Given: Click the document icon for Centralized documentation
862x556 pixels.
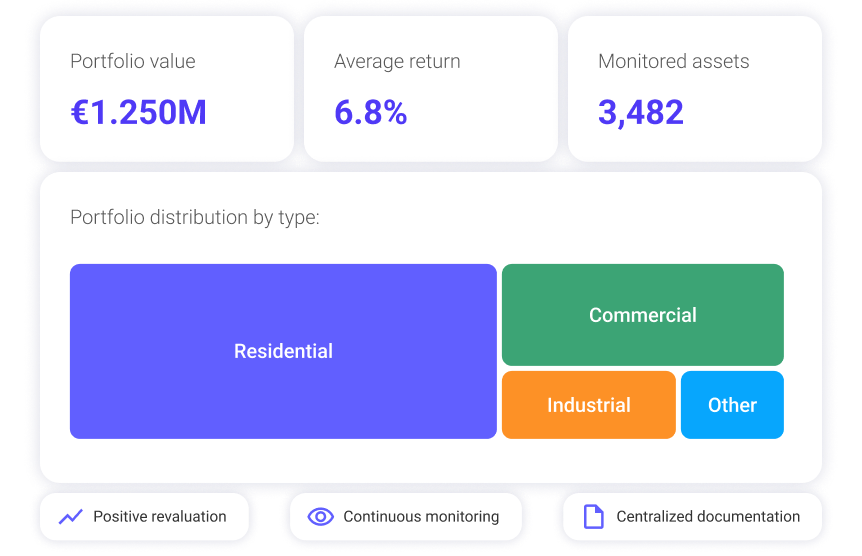Looking at the screenshot, I should 594,516.
